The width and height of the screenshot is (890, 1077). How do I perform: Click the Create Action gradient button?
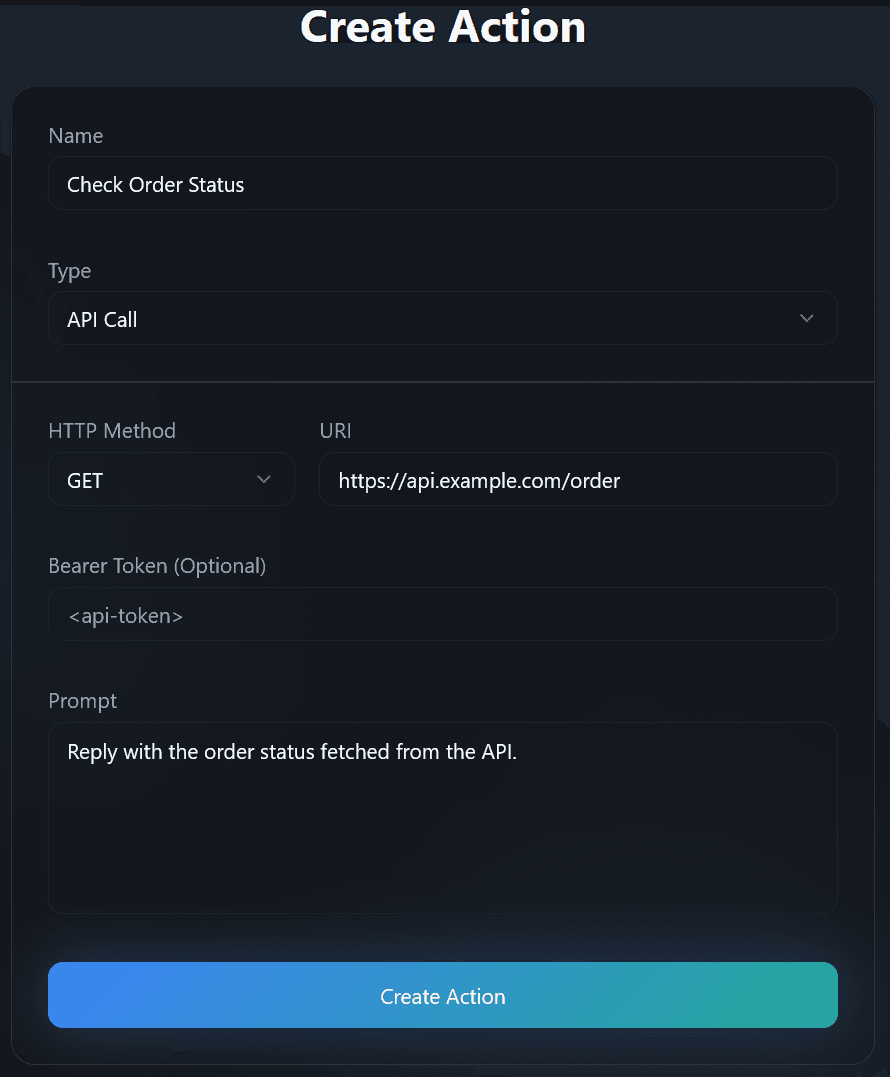(x=443, y=996)
